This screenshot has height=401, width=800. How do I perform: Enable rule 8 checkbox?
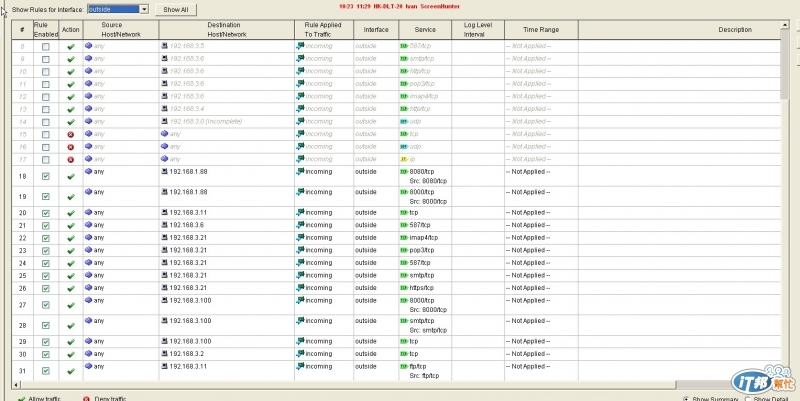pos(45,46)
